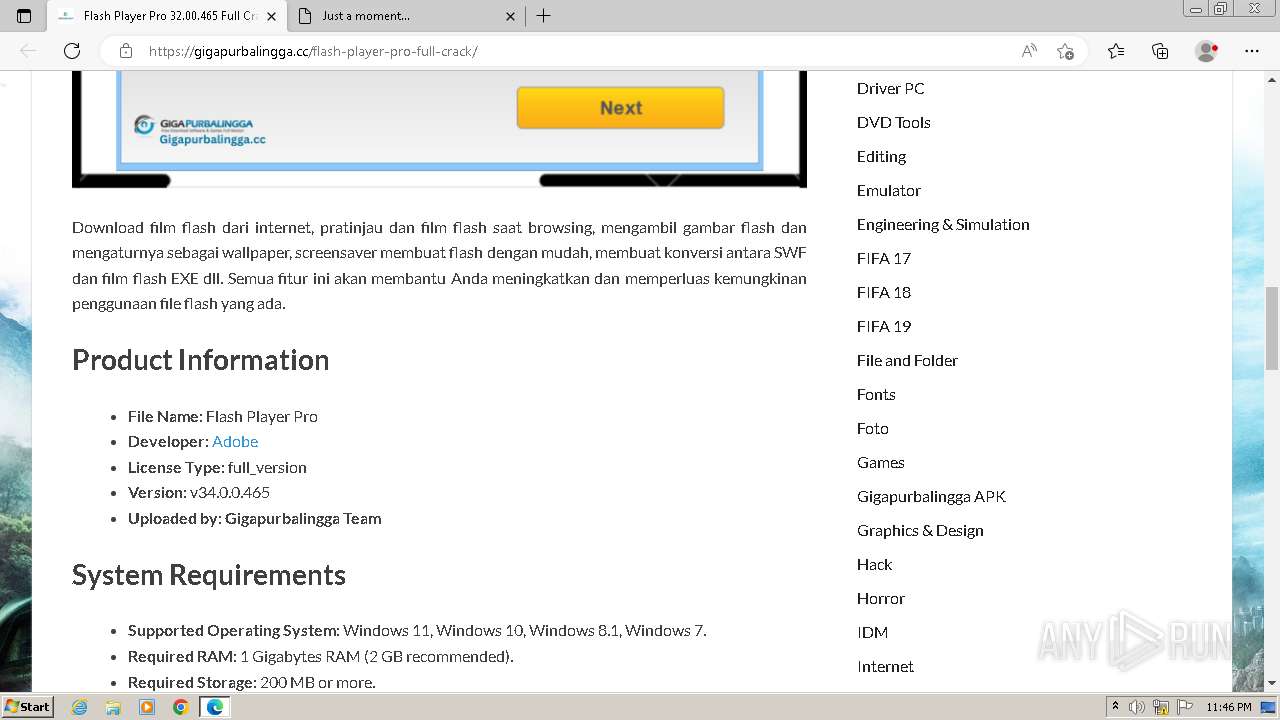
Task: Open the IDM category
Action: pos(872,632)
